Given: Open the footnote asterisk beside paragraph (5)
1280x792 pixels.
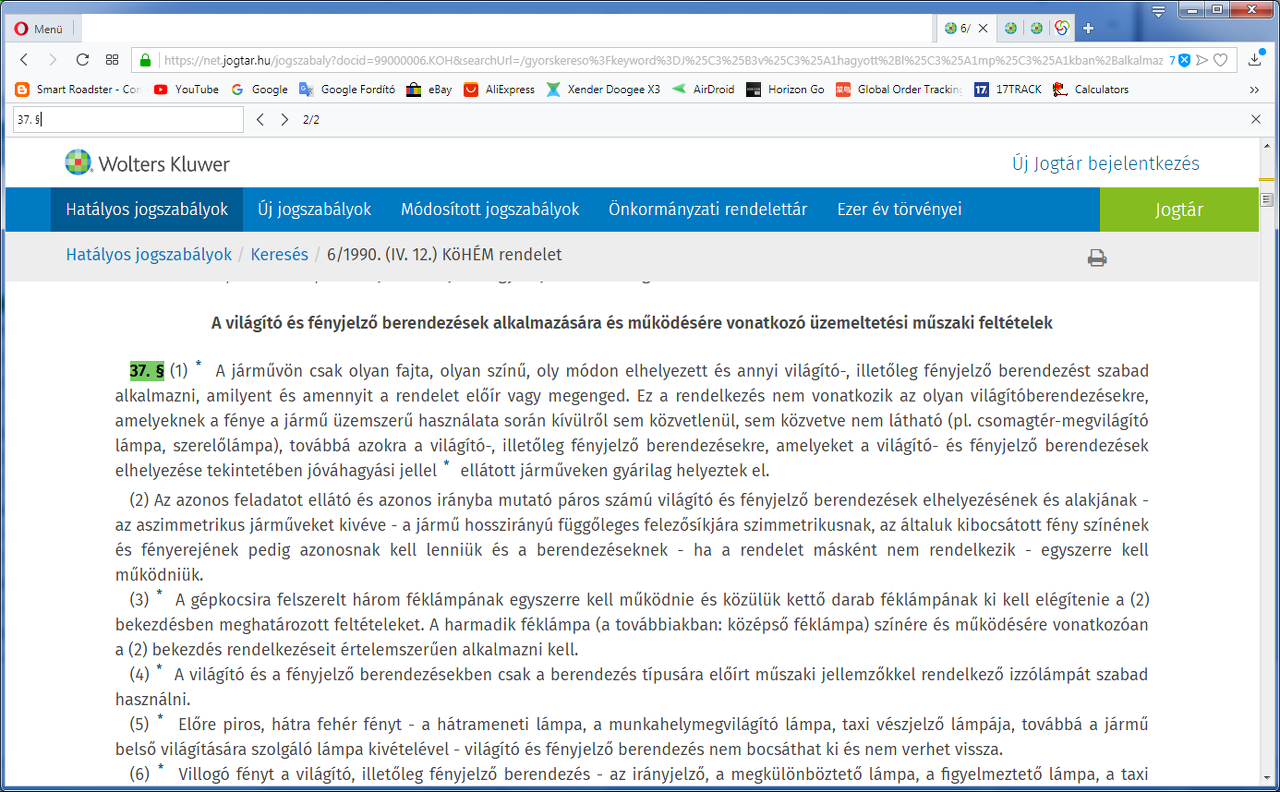Looking at the screenshot, I should coord(160,718).
